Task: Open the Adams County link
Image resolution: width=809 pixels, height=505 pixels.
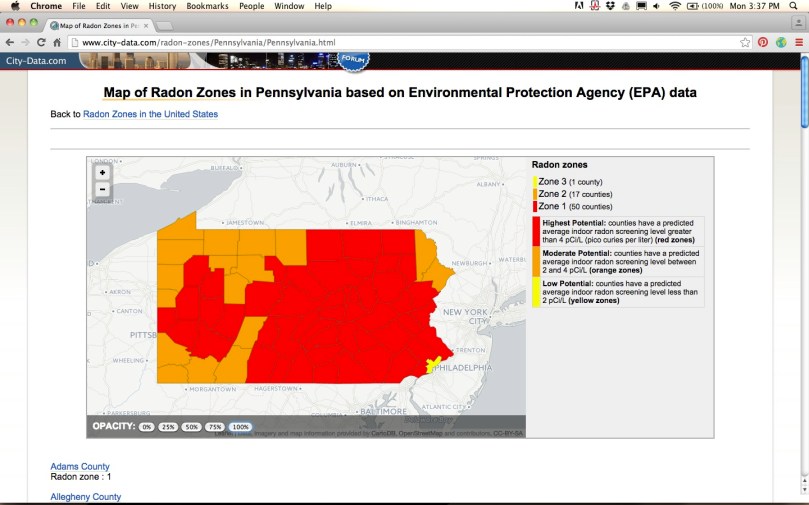Action: click(80, 466)
